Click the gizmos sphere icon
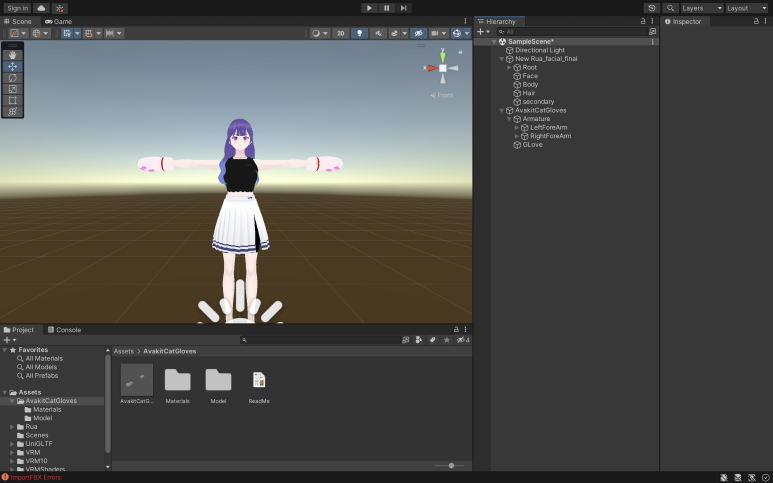 point(457,33)
